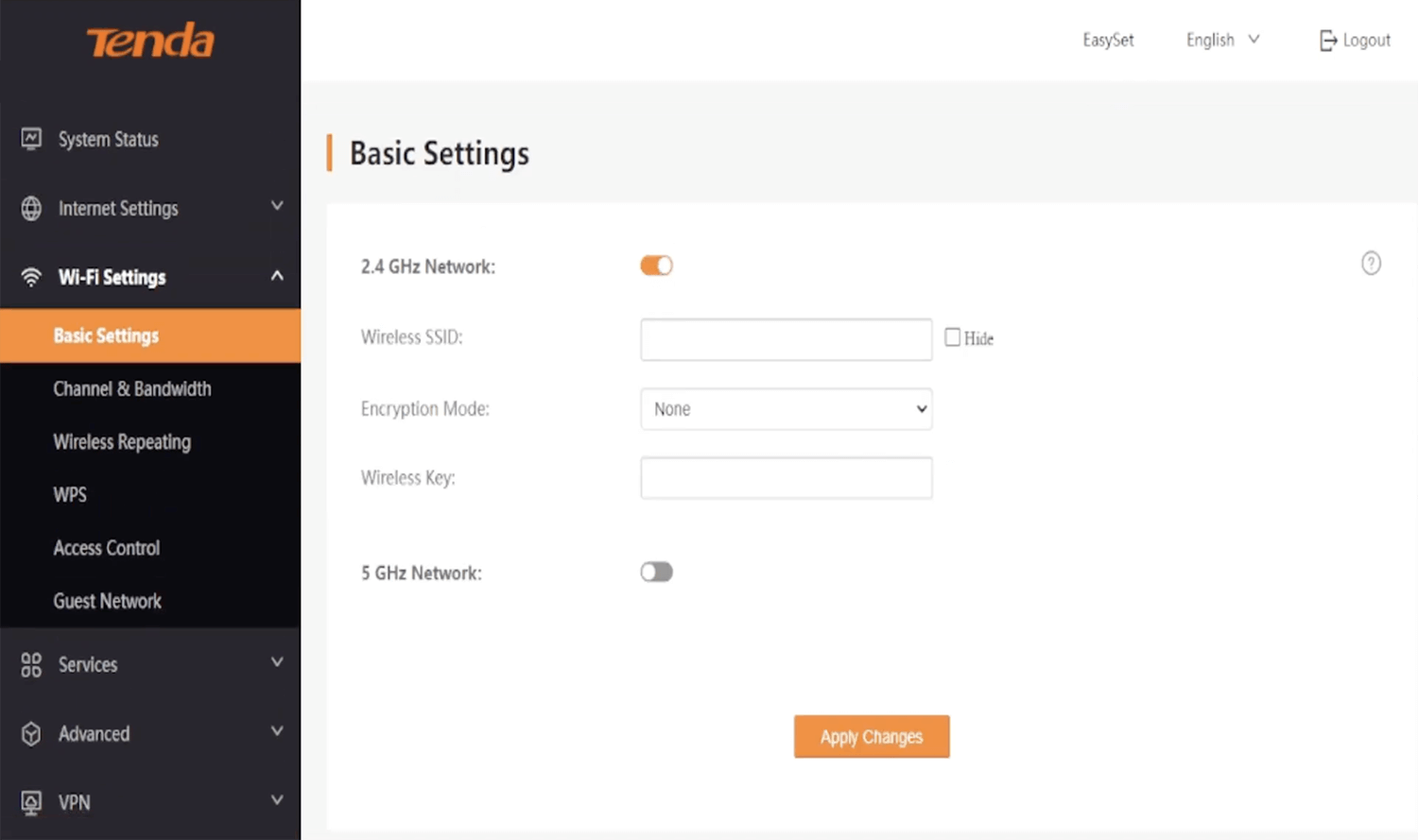Viewport: 1418px width, 840px height.
Task: Click the Tenda logo
Action: point(150,42)
